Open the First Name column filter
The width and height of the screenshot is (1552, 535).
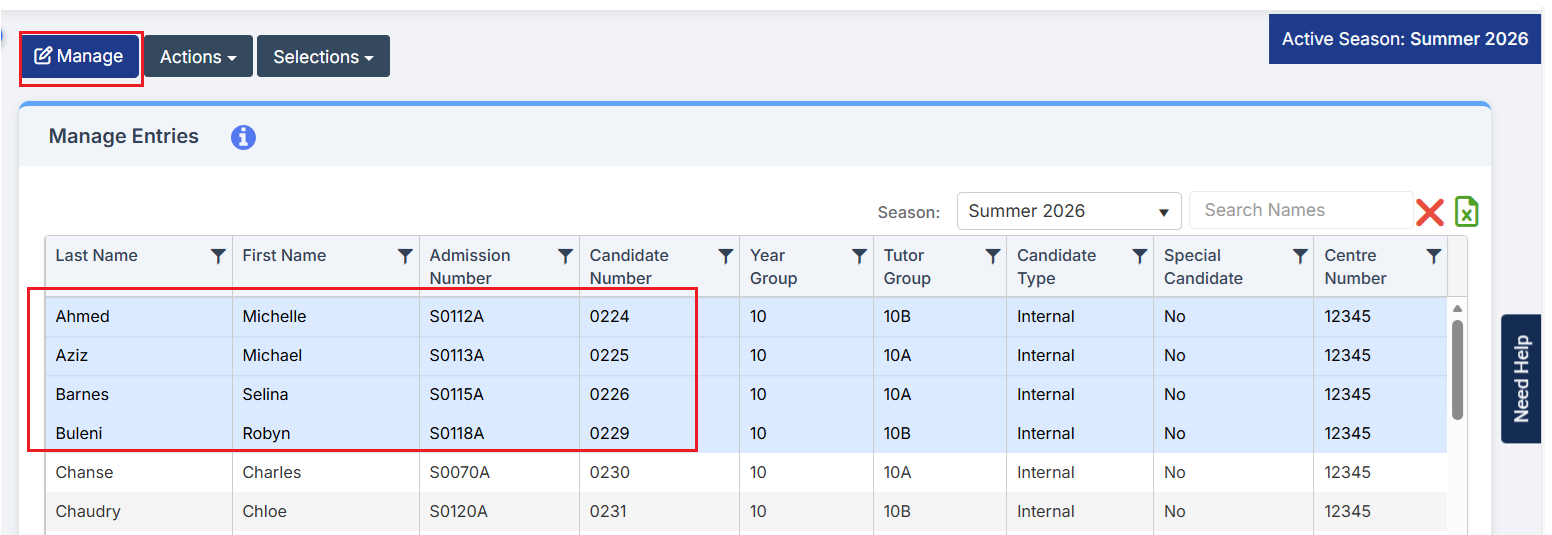click(x=405, y=256)
